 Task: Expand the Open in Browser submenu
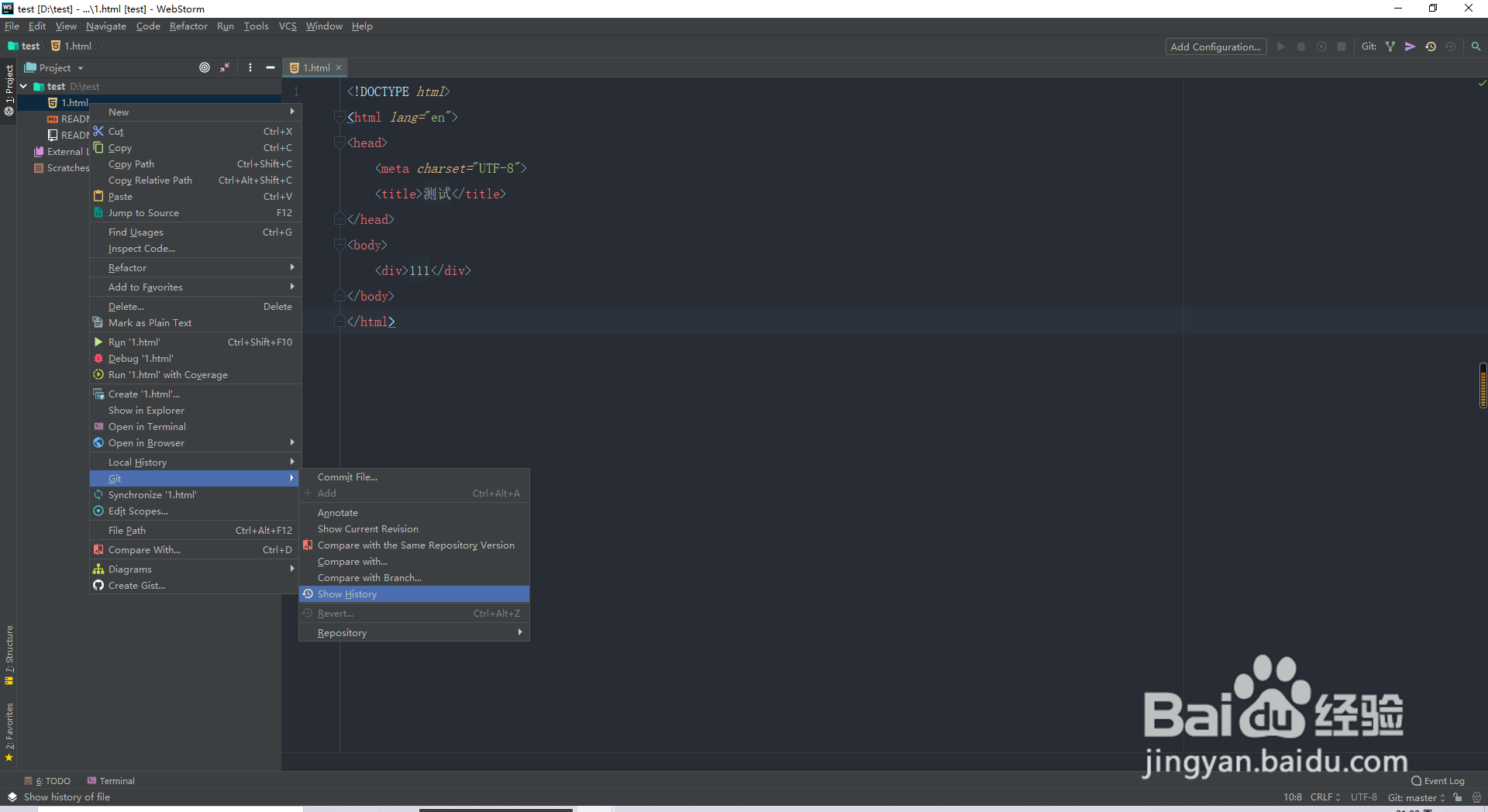click(x=195, y=443)
